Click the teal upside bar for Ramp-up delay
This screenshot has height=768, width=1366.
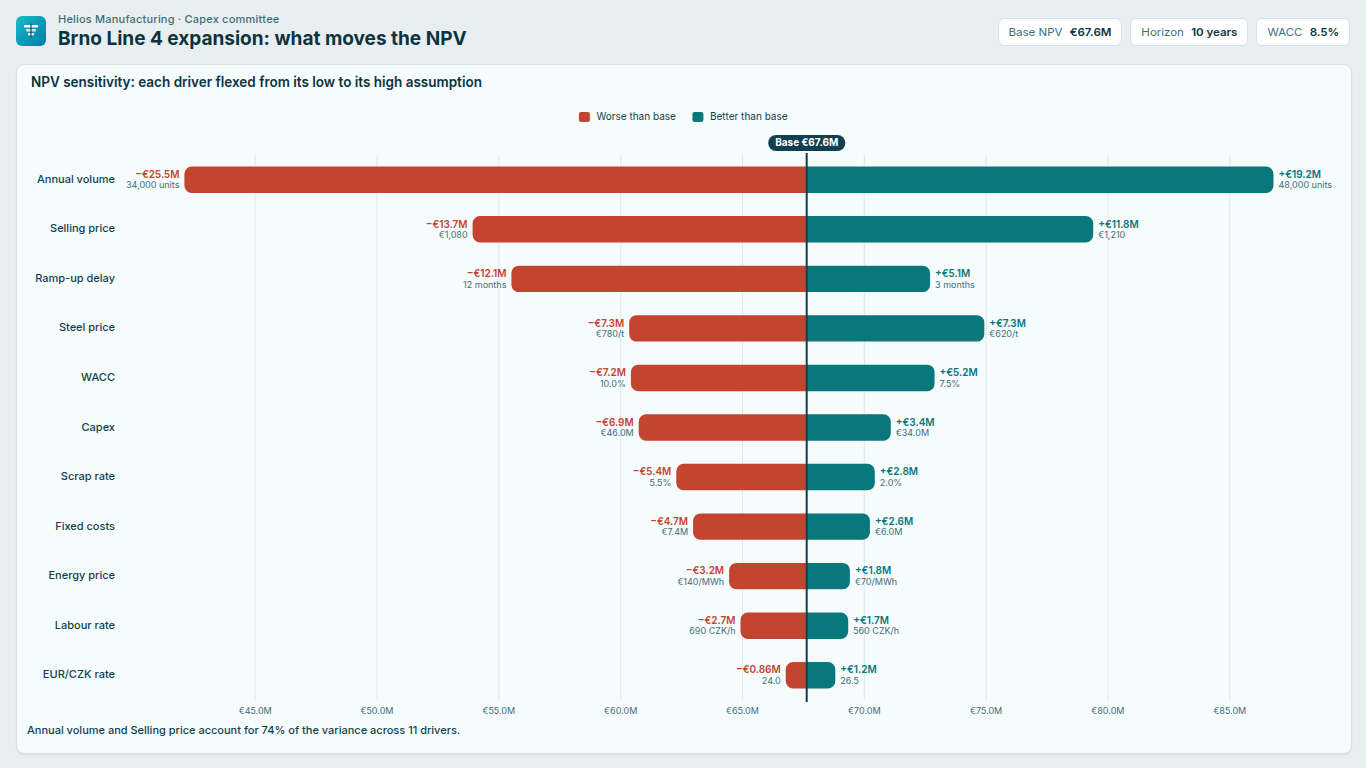tap(868, 279)
